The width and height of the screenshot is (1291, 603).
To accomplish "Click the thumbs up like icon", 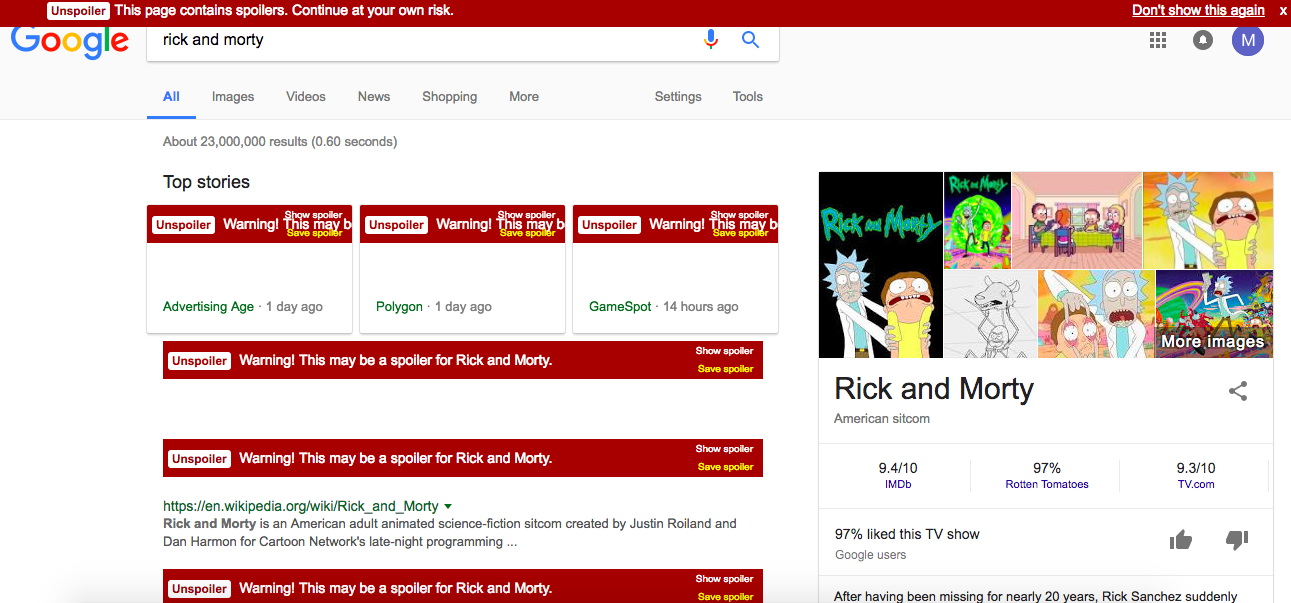I will point(1181,541).
